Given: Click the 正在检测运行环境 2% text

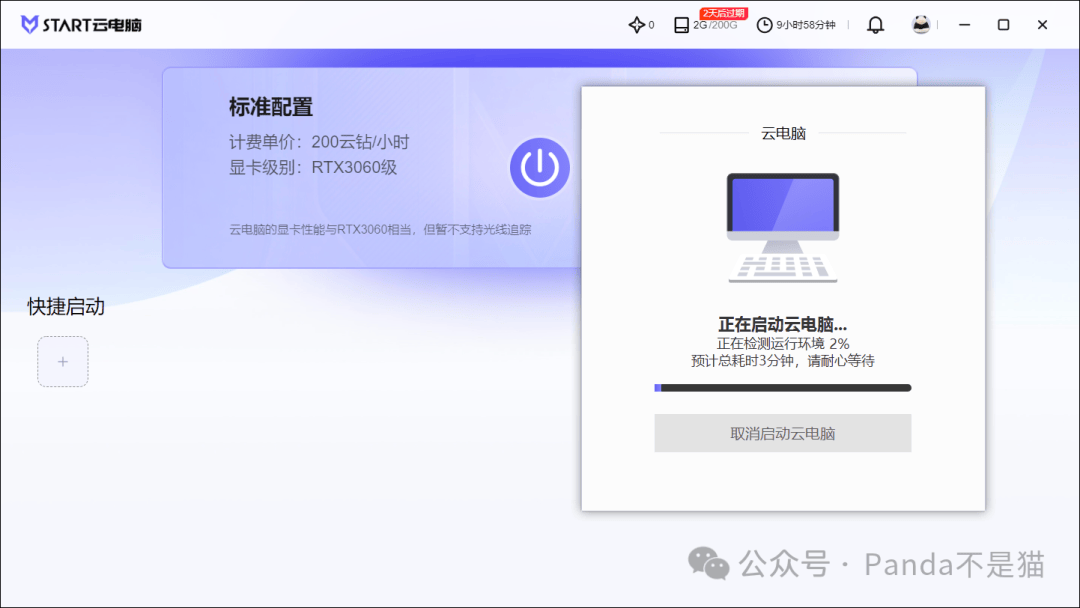Looking at the screenshot, I should [783, 344].
